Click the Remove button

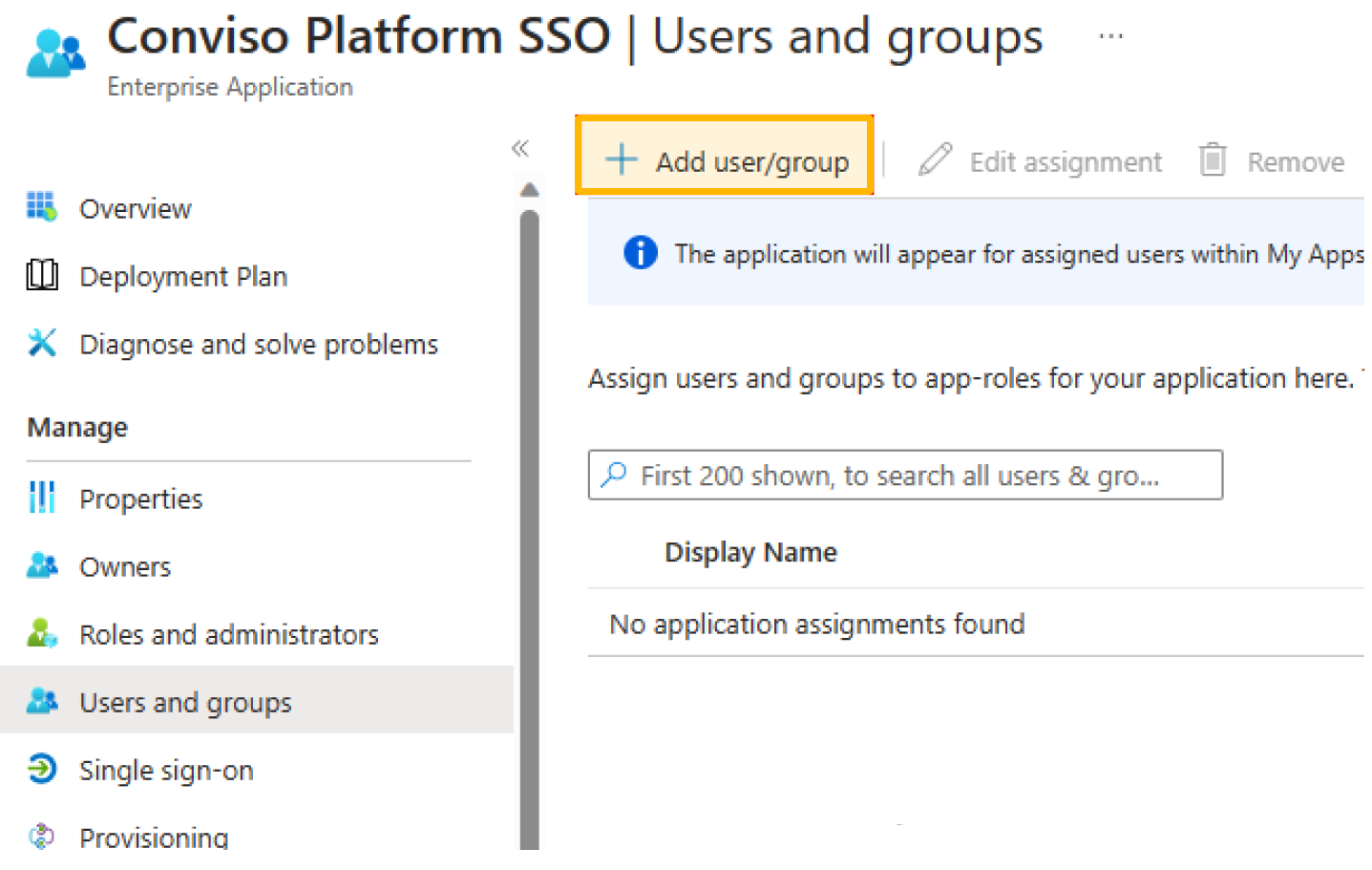tap(1272, 160)
